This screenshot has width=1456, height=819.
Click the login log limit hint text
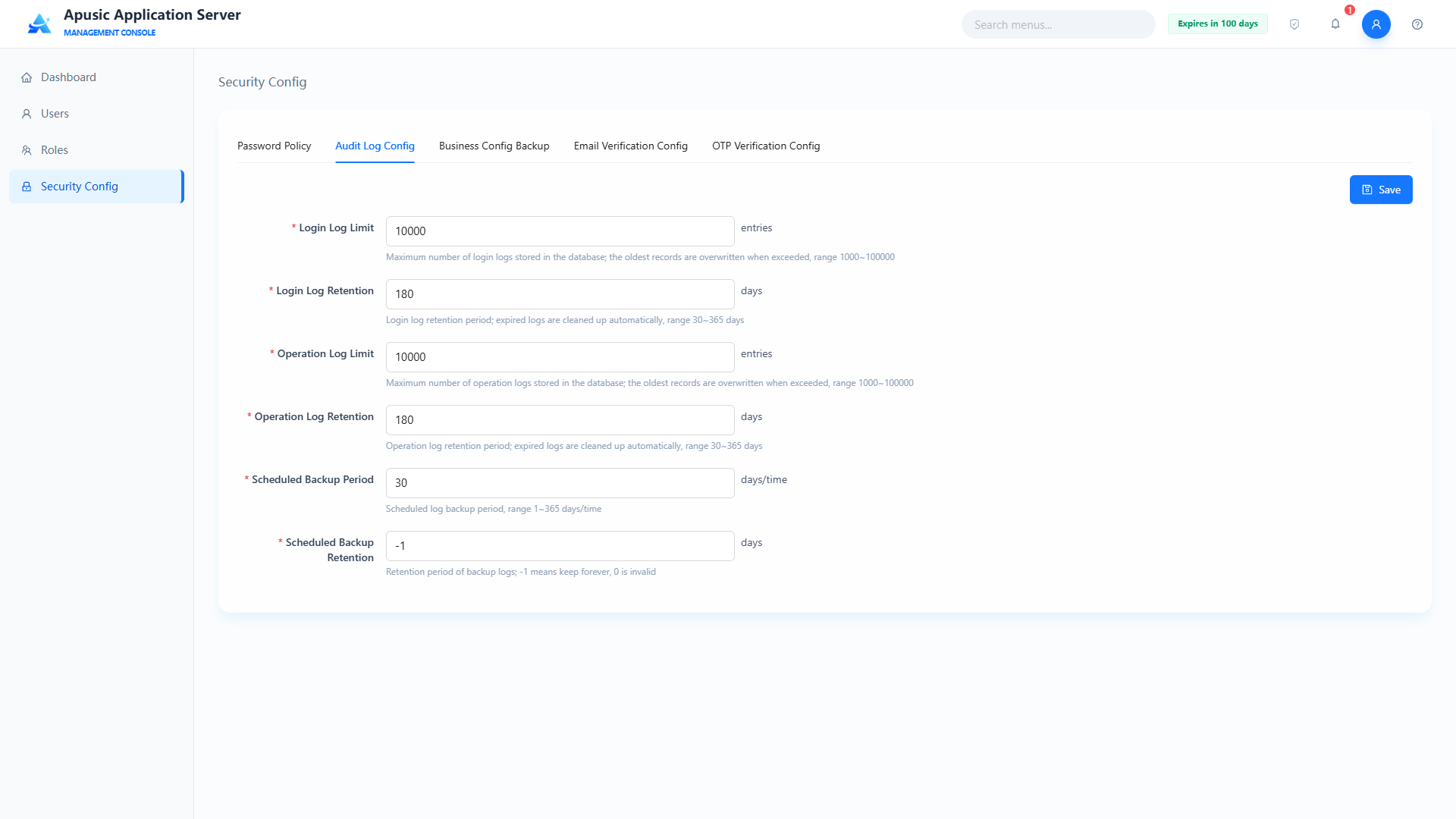[x=640, y=257]
